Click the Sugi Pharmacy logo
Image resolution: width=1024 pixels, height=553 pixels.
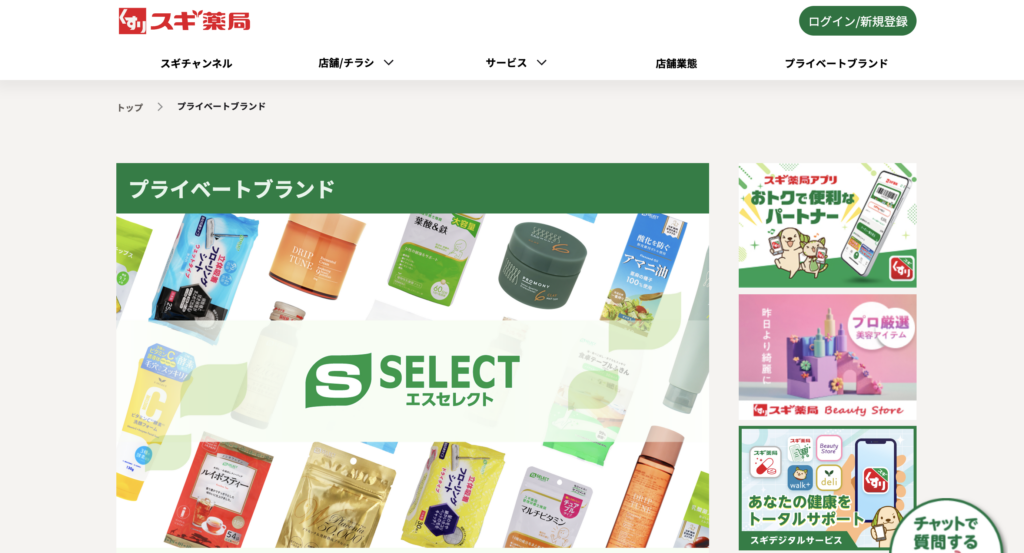pos(184,21)
